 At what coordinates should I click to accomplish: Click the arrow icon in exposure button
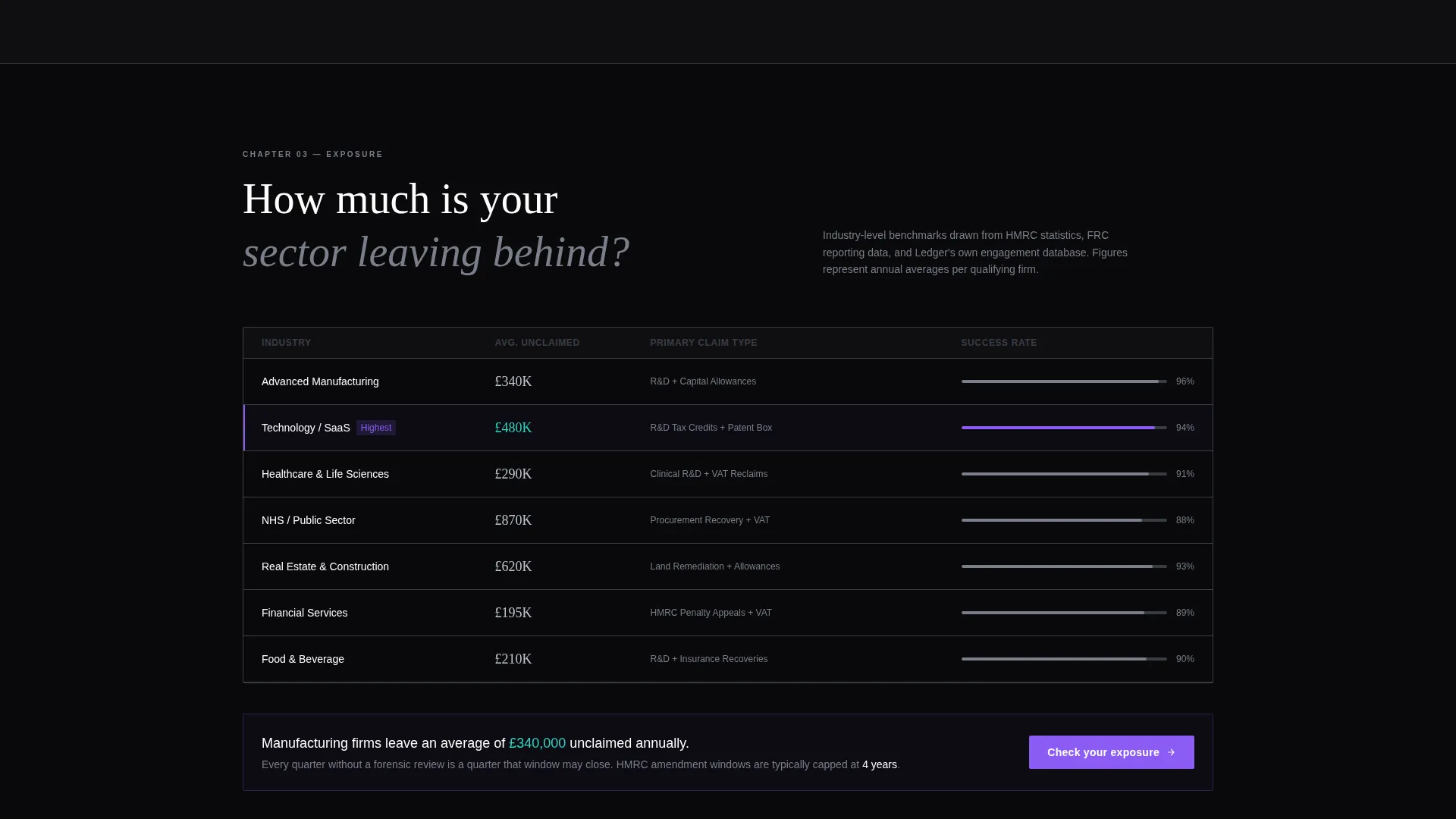tap(1171, 752)
